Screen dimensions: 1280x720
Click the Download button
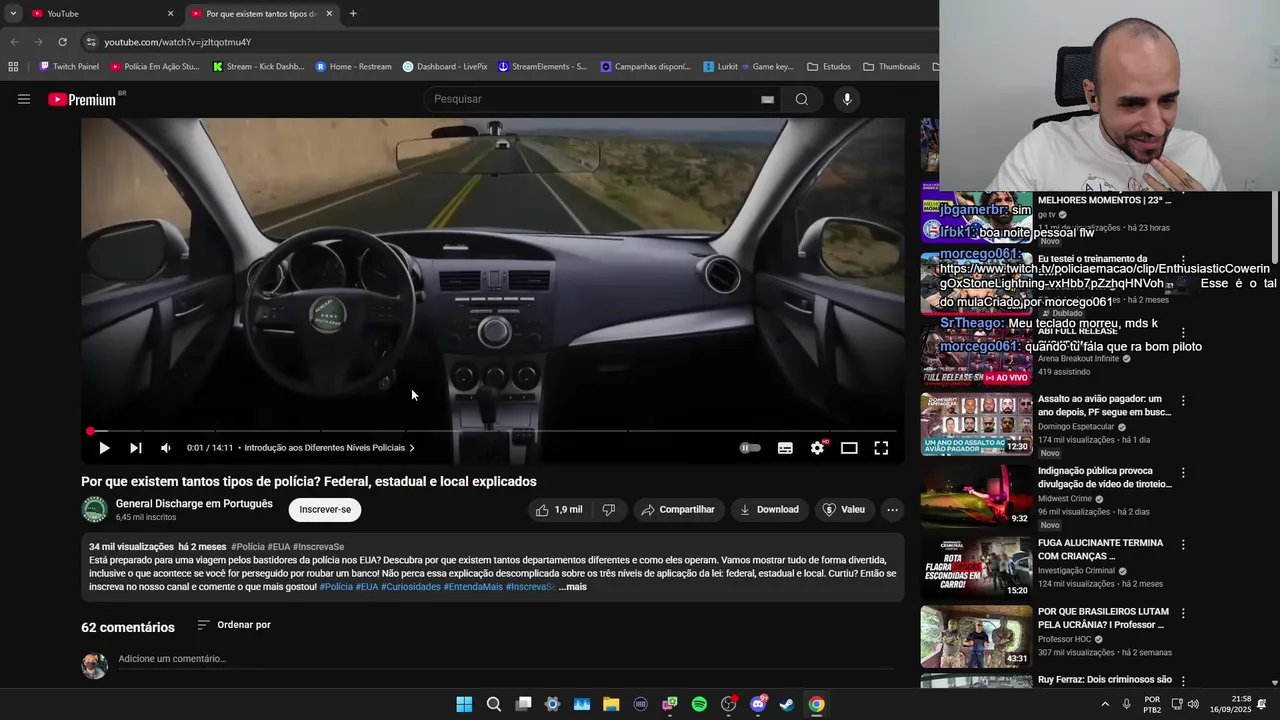point(769,510)
